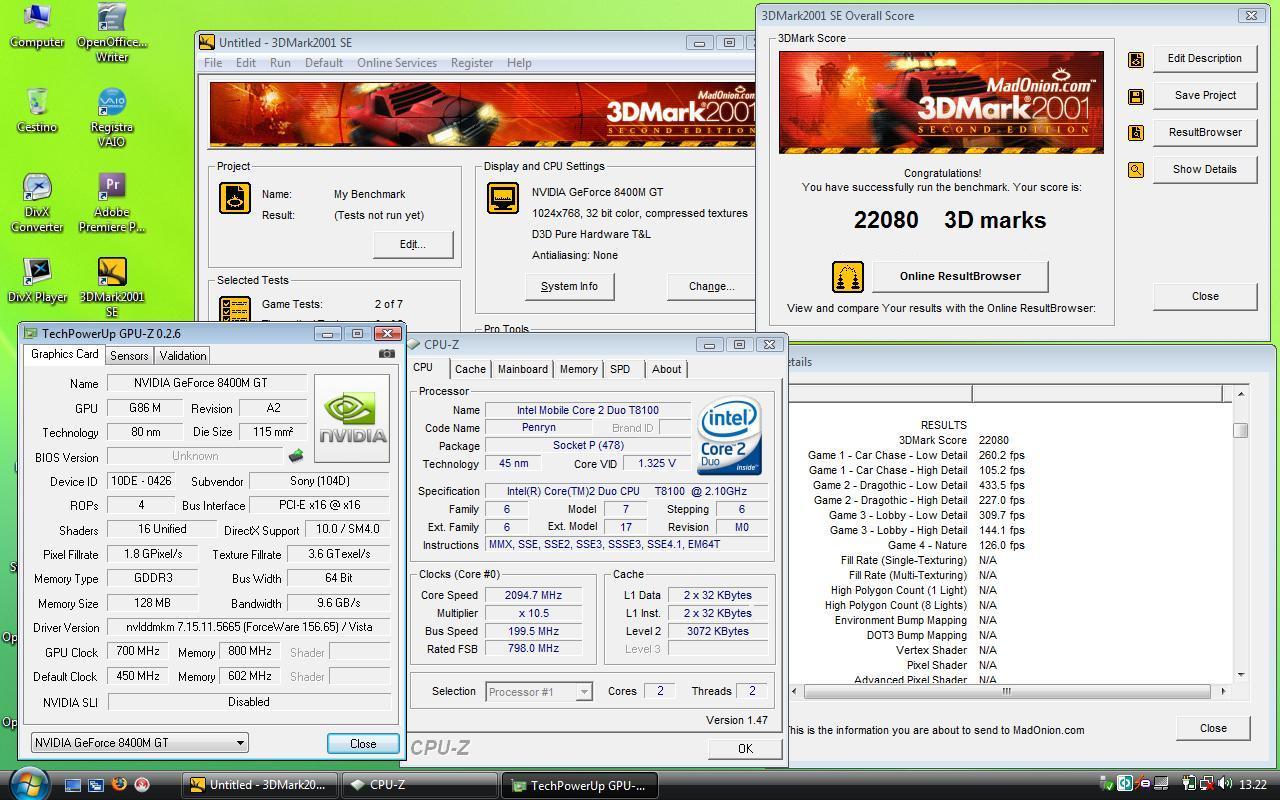Click the icon beside Edit Description button
The image size is (1280, 800).
tap(1136, 59)
